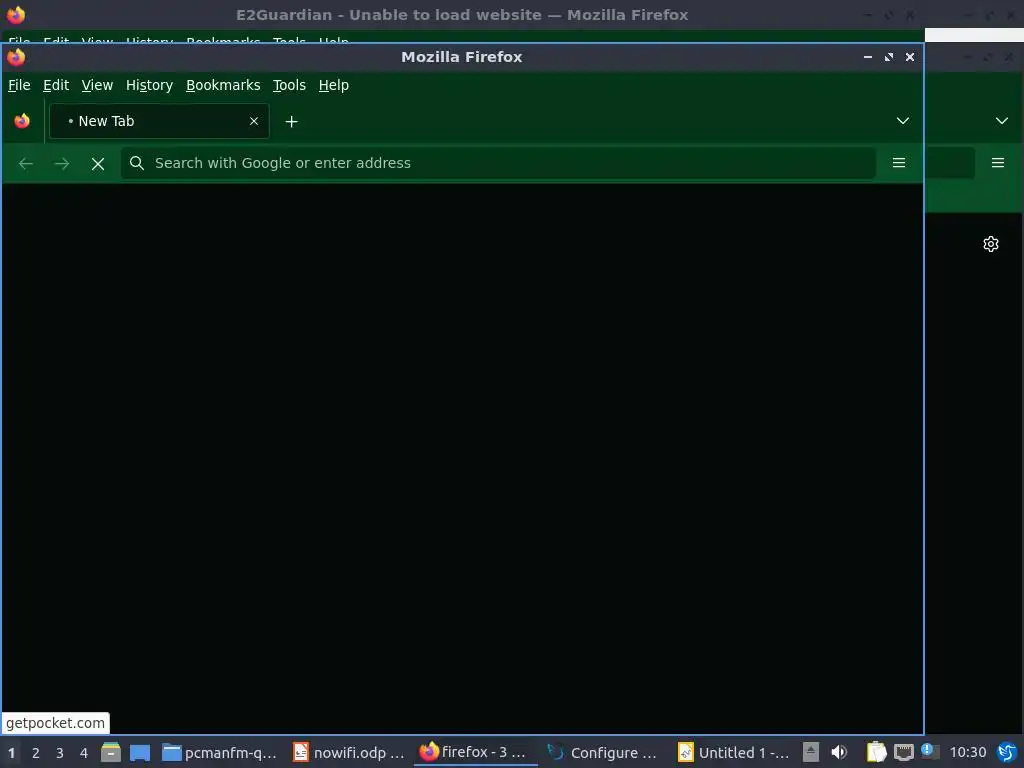Select the New Tab tab
This screenshot has height=768, width=1024.
click(159, 121)
